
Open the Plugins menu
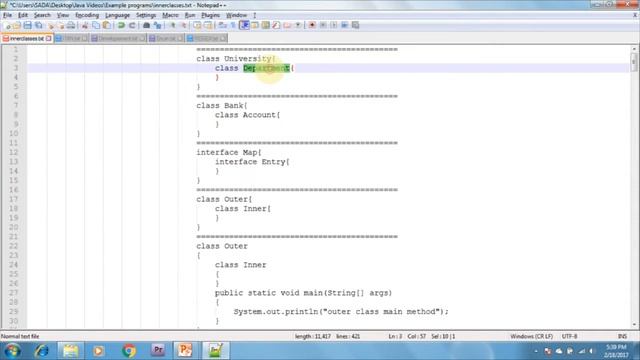(x=211, y=15)
